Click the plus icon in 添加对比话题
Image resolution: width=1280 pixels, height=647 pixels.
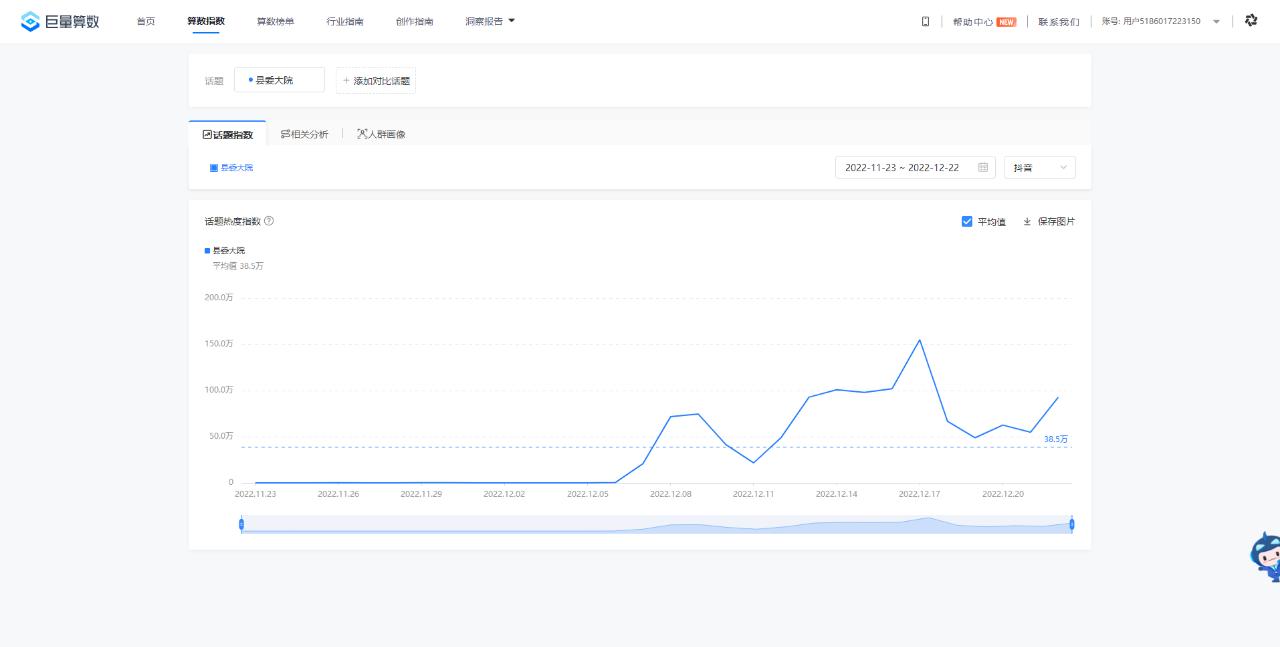click(x=346, y=81)
